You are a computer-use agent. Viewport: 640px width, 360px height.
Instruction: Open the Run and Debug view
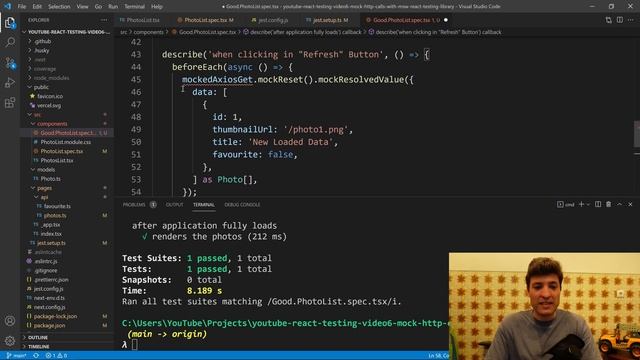pos(10,83)
